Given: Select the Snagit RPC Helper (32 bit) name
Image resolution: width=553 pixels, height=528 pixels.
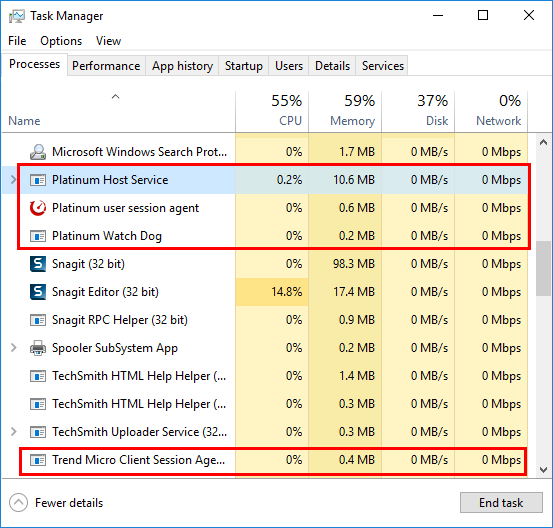Looking at the screenshot, I should click(120, 320).
